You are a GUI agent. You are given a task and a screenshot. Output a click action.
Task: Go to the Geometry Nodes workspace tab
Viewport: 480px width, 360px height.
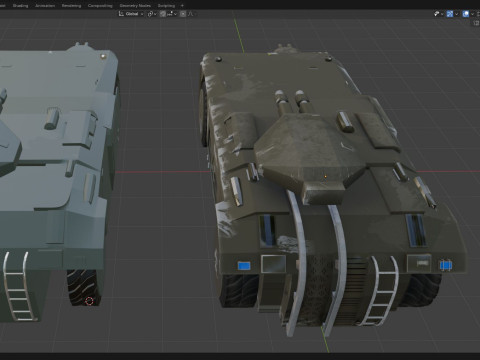pyautogui.click(x=135, y=5)
